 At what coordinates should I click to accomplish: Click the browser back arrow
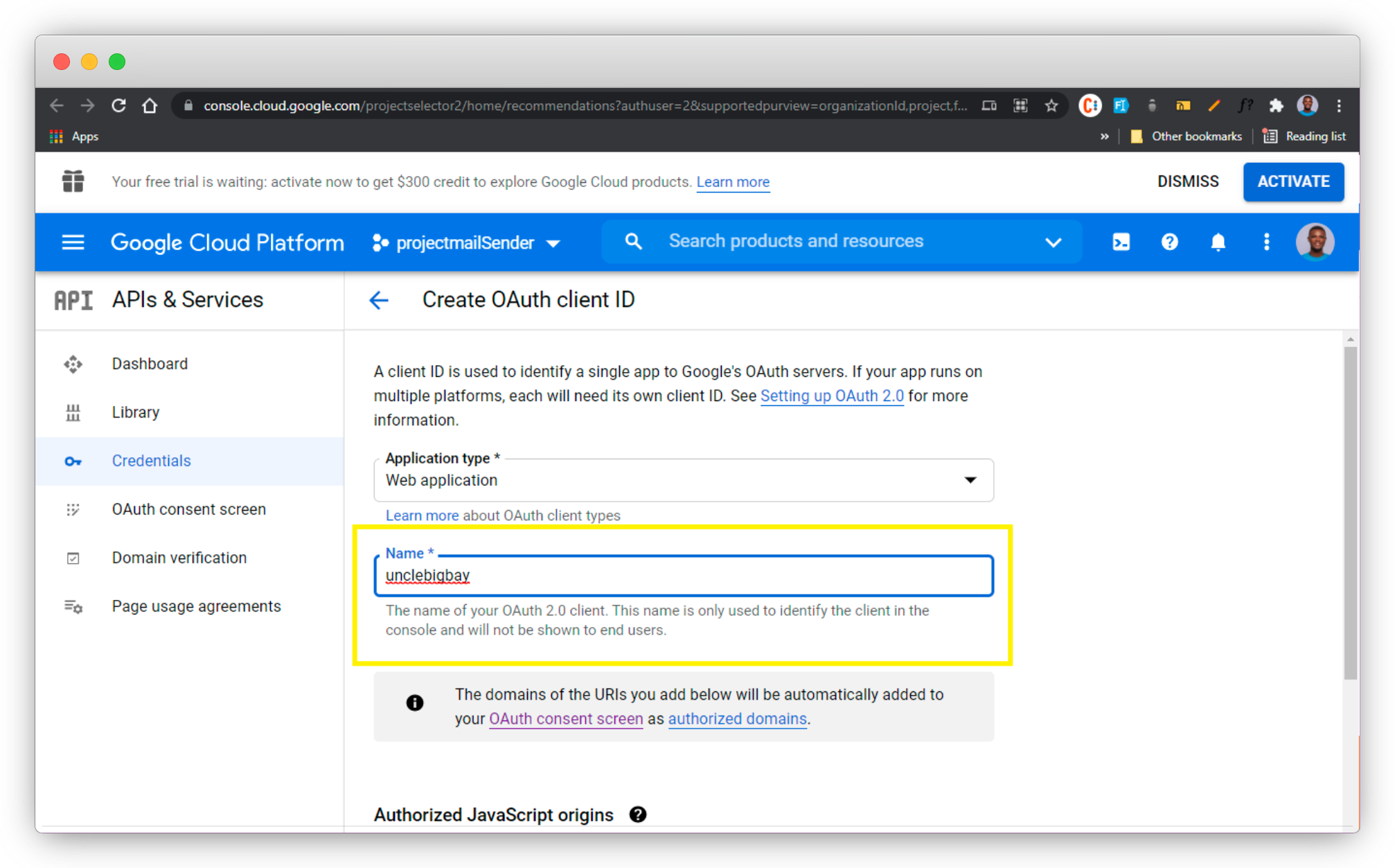(57, 106)
